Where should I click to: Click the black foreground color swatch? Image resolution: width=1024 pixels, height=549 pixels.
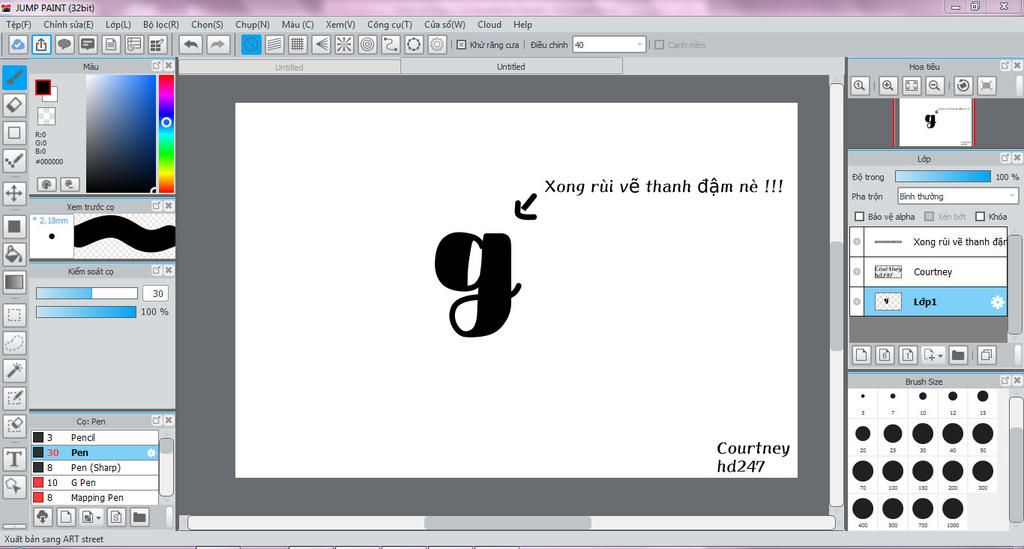[43, 87]
